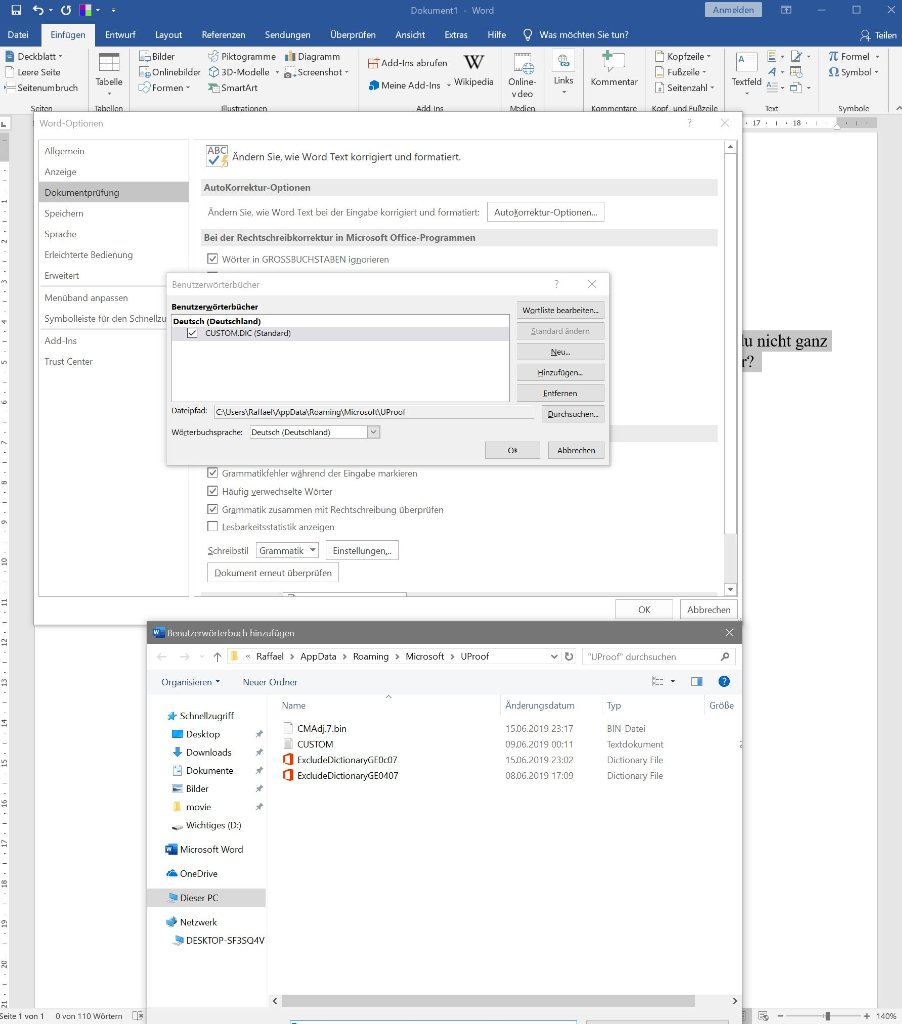Toggle Häufig verwechselte Wörter checkbox

point(212,491)
